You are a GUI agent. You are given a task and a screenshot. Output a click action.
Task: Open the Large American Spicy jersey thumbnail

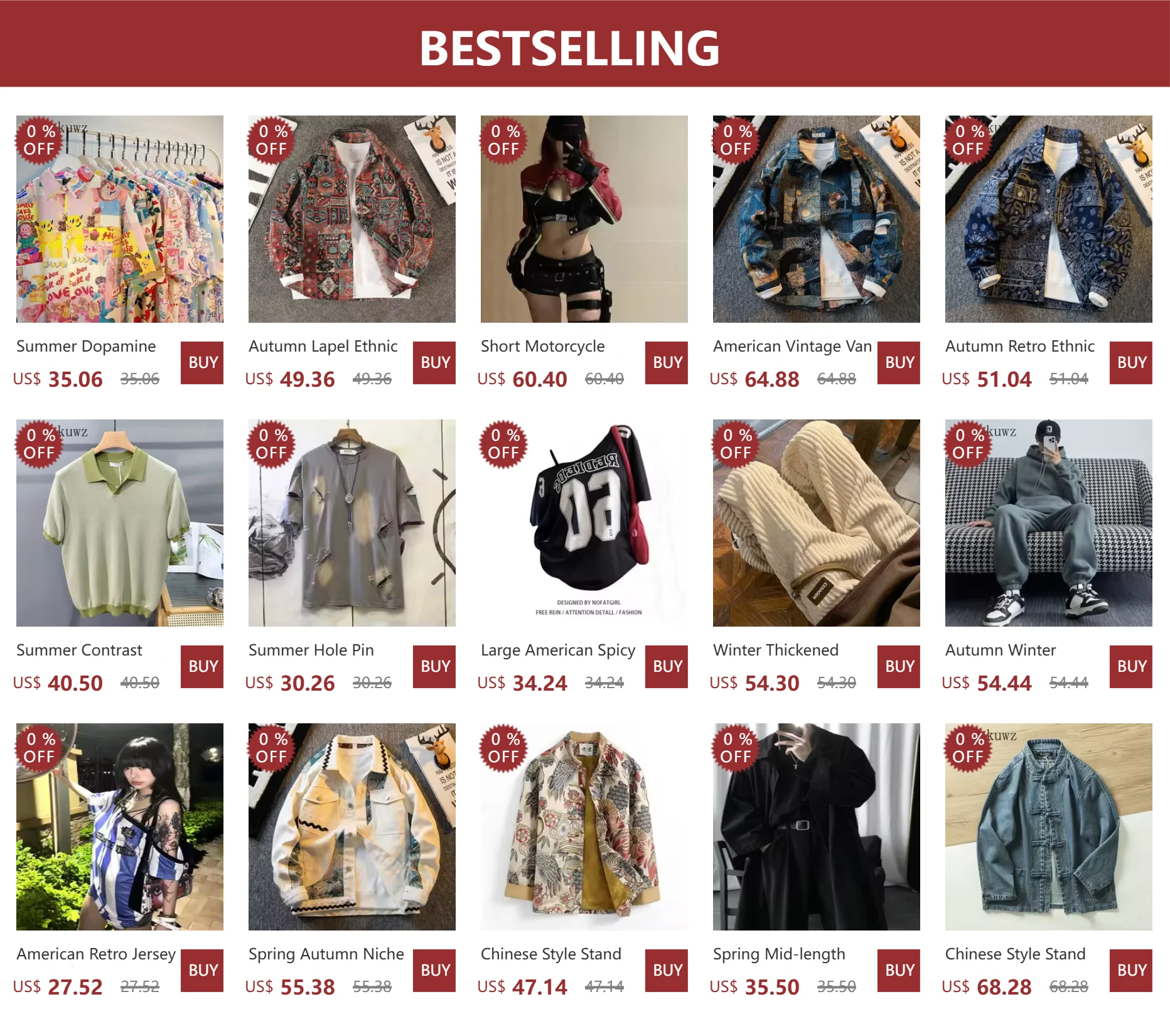(x=584, y=523)
